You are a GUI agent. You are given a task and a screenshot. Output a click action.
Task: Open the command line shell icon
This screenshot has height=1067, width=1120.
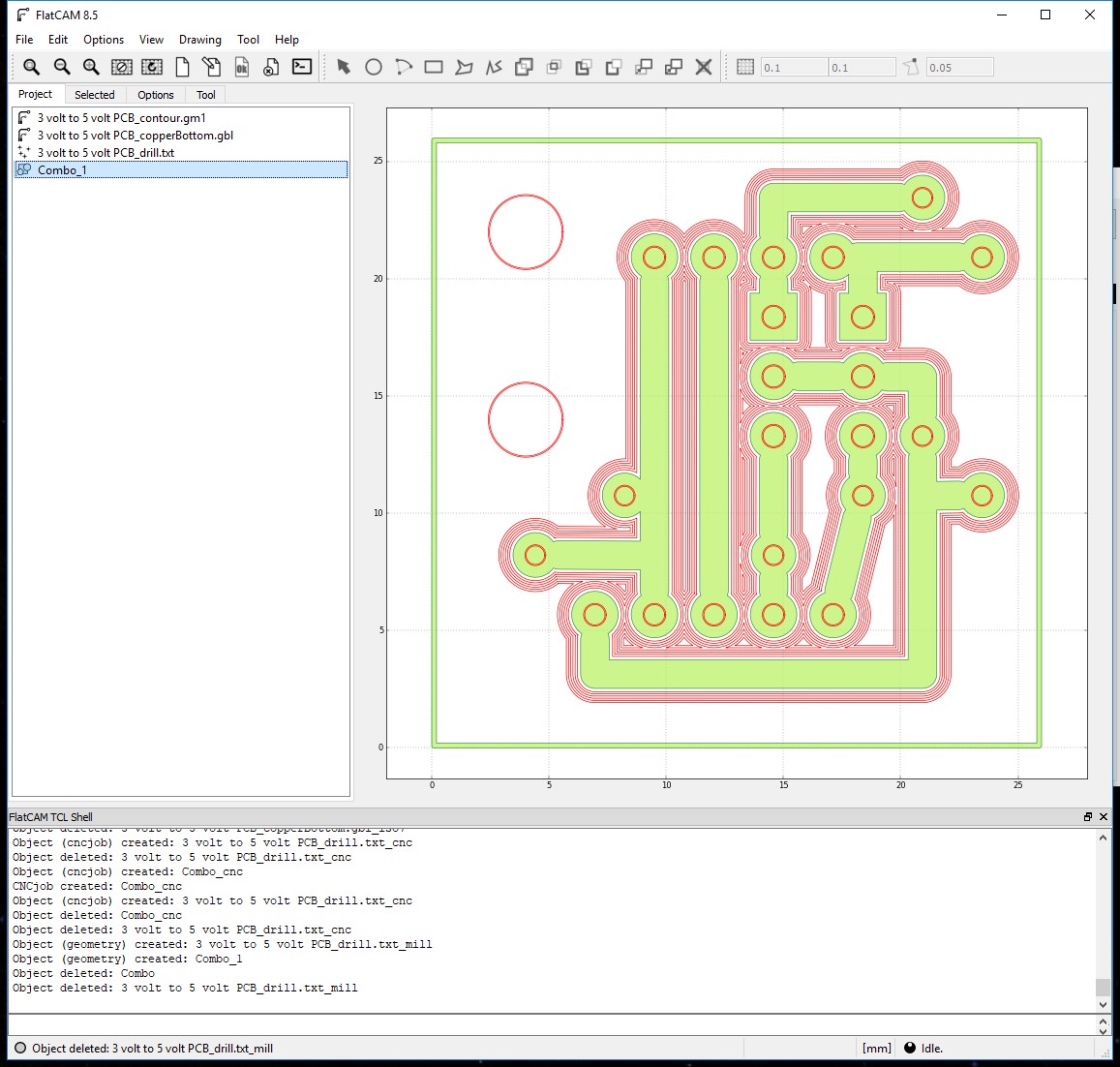302,67
